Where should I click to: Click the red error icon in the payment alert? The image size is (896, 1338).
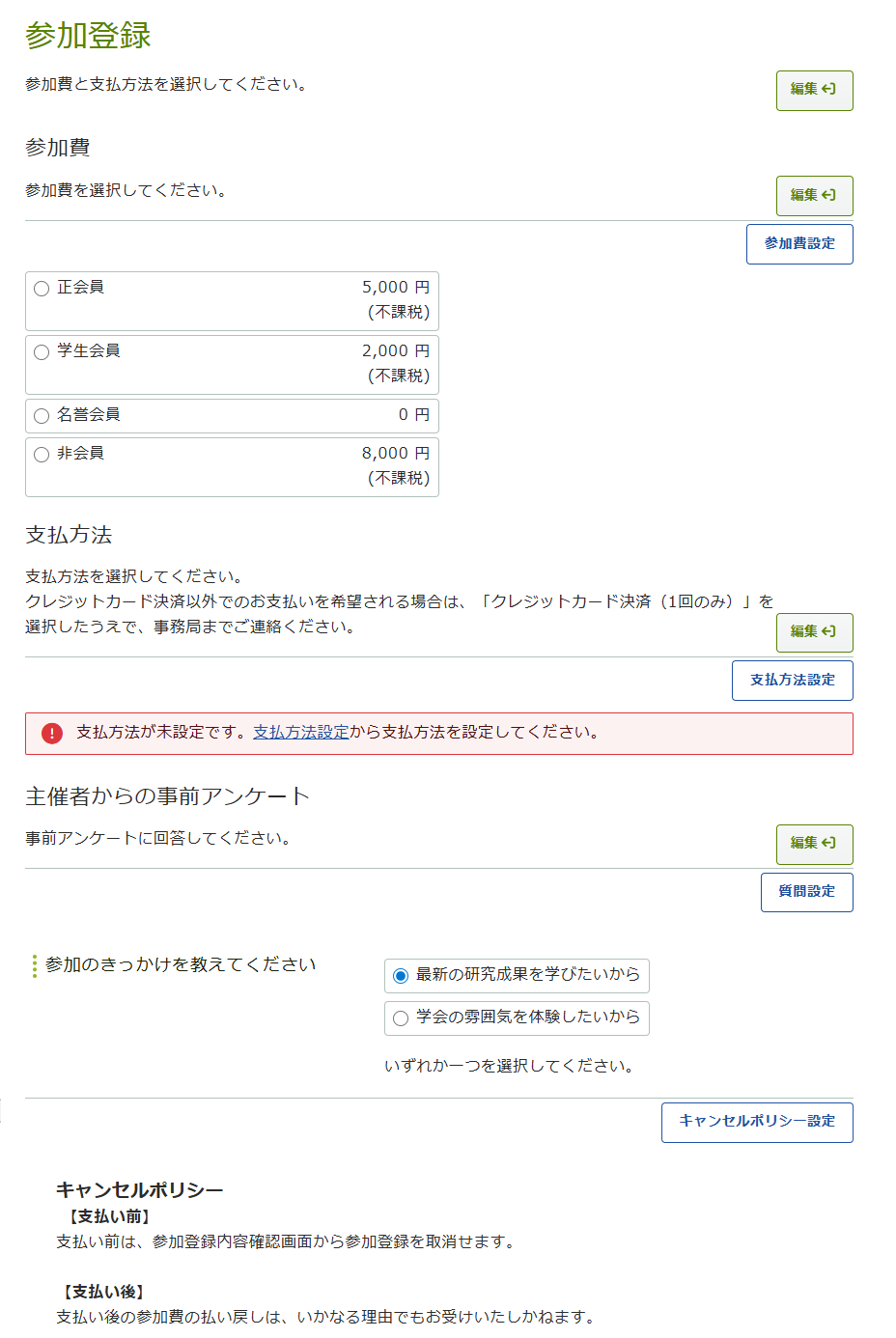pos(52,734)
